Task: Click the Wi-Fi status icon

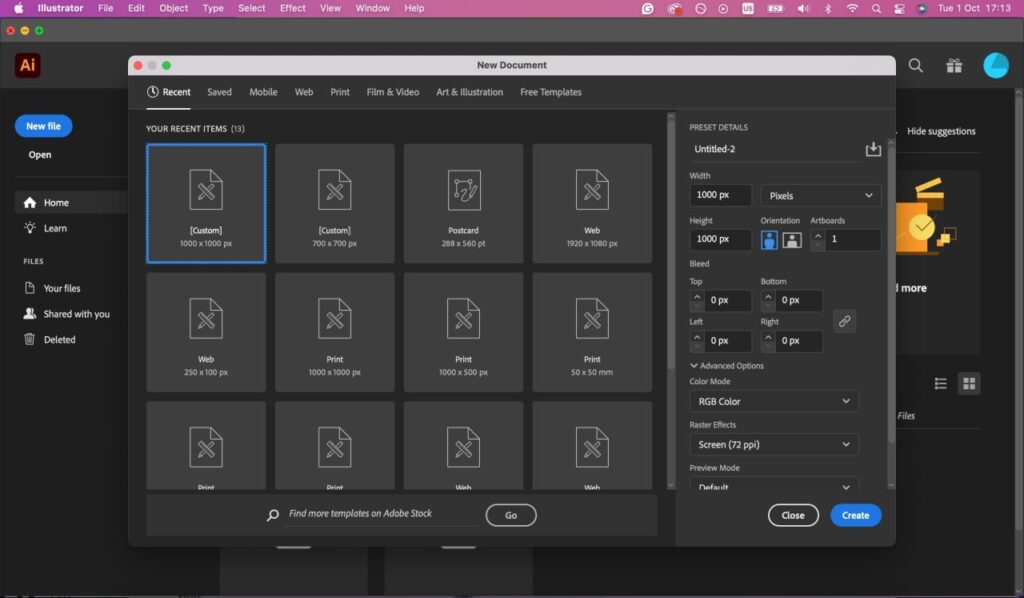Action: 852,8
